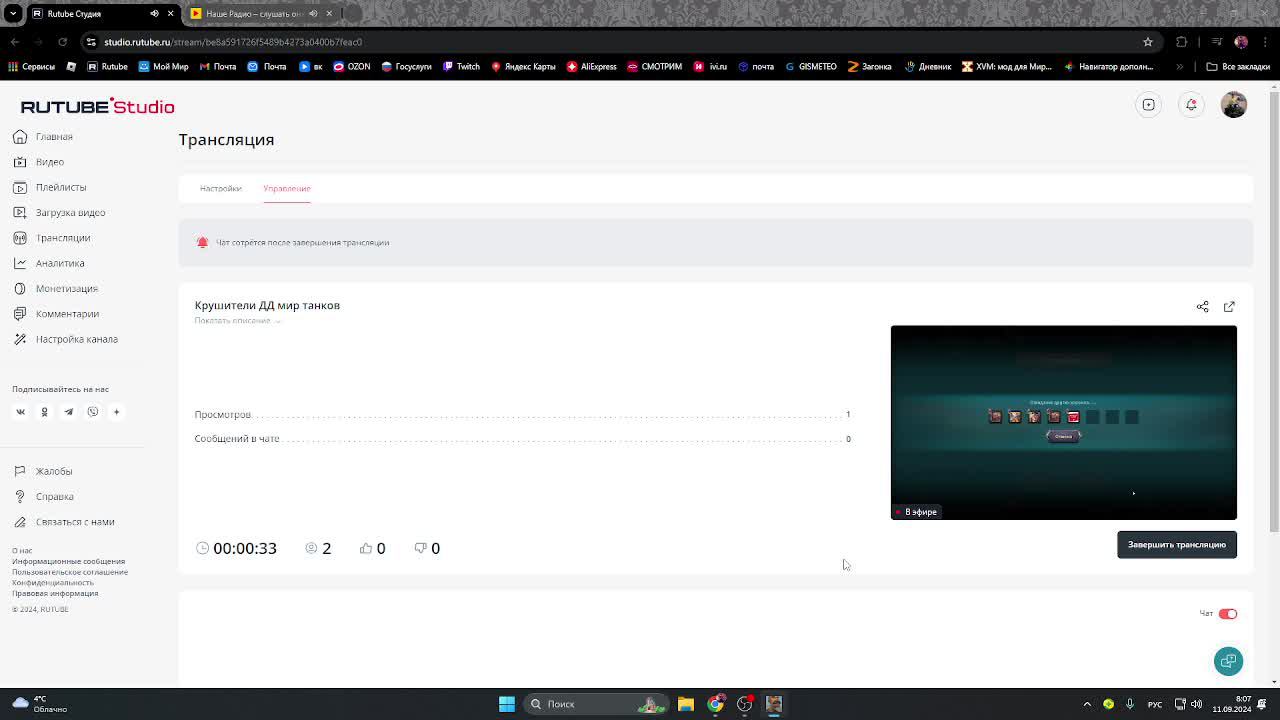Open weather widget on taskbar
1280x720 pixels.
coord(40,704)
